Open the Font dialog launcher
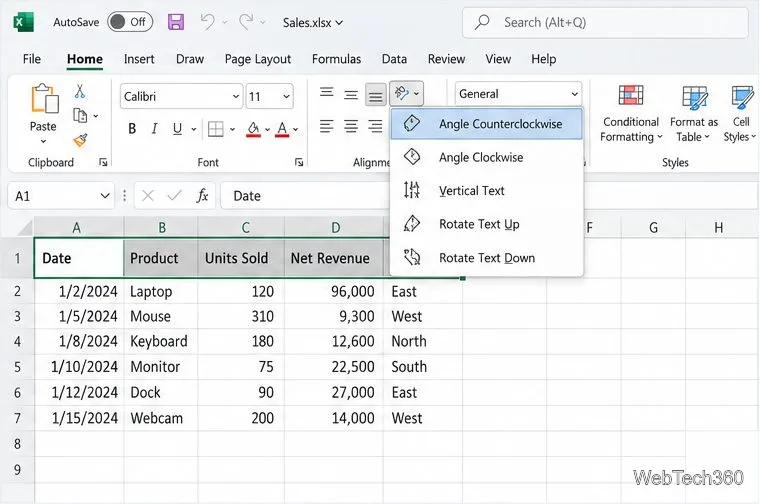 click(x=299, y=162)
